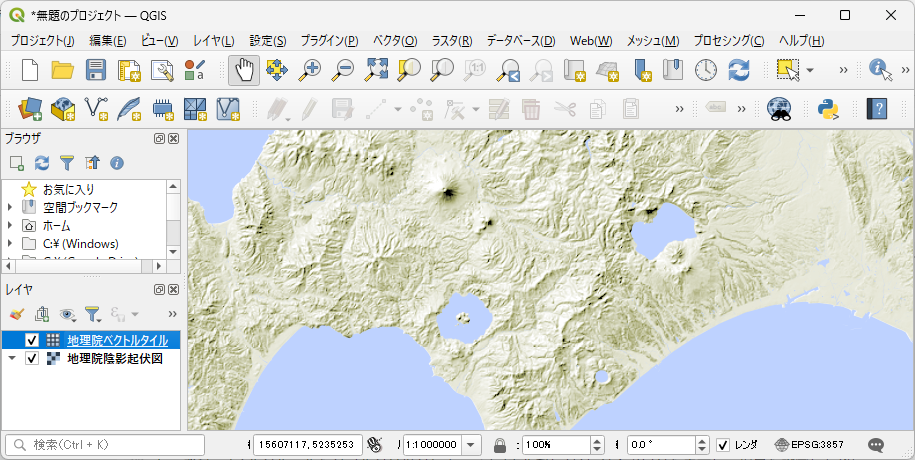
Task: Select the Identify Features tool
Action: (880, 70)
